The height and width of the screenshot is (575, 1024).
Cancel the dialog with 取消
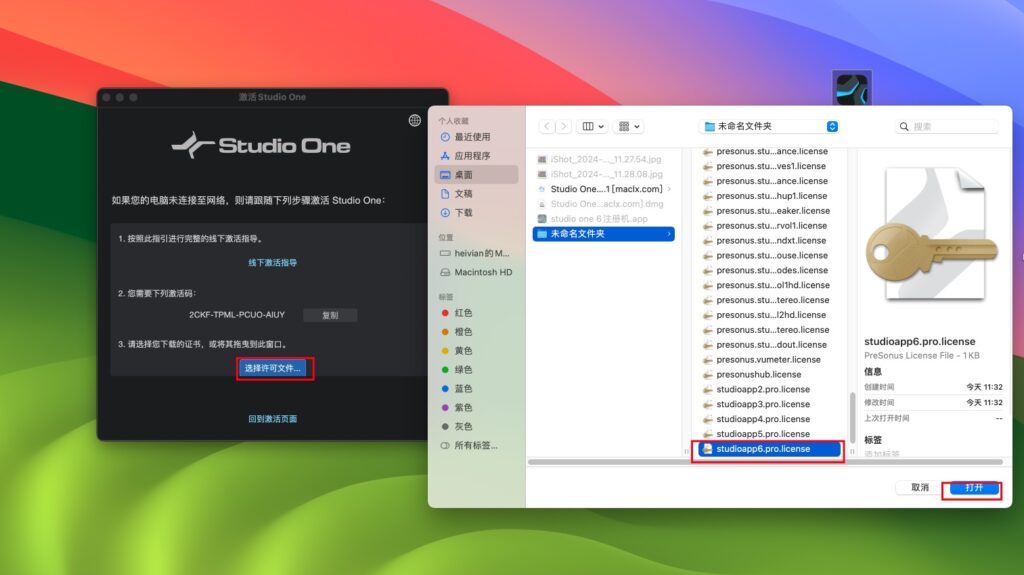tap(920, 488)
